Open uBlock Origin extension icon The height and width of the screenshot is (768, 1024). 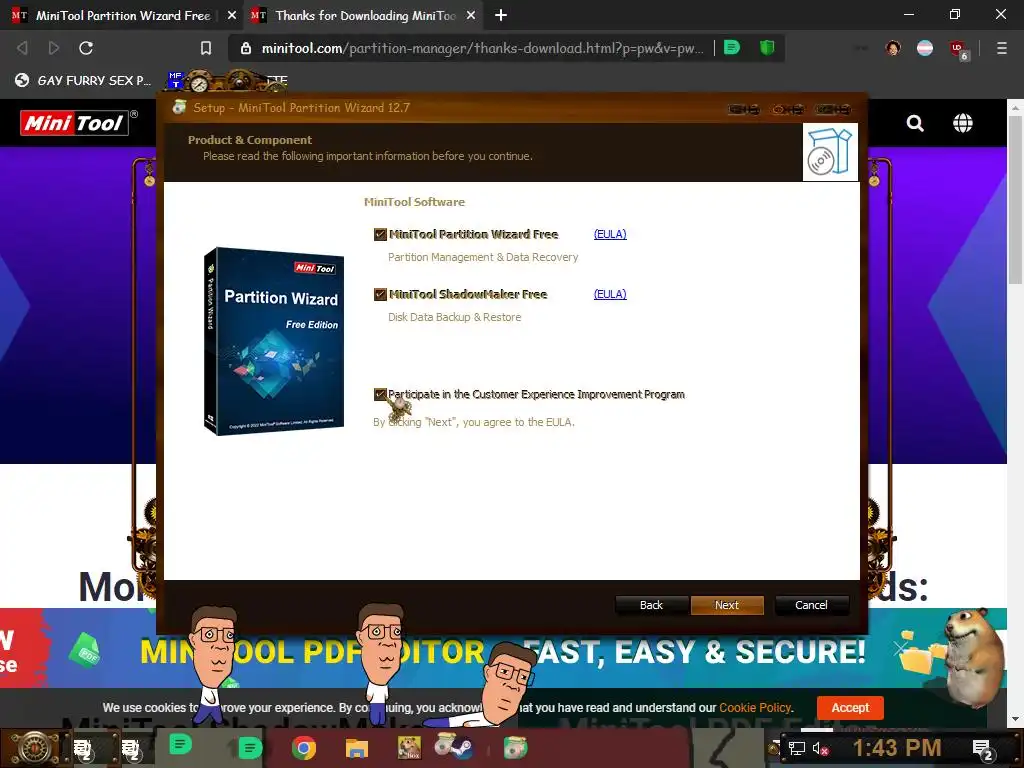(959, 50)
